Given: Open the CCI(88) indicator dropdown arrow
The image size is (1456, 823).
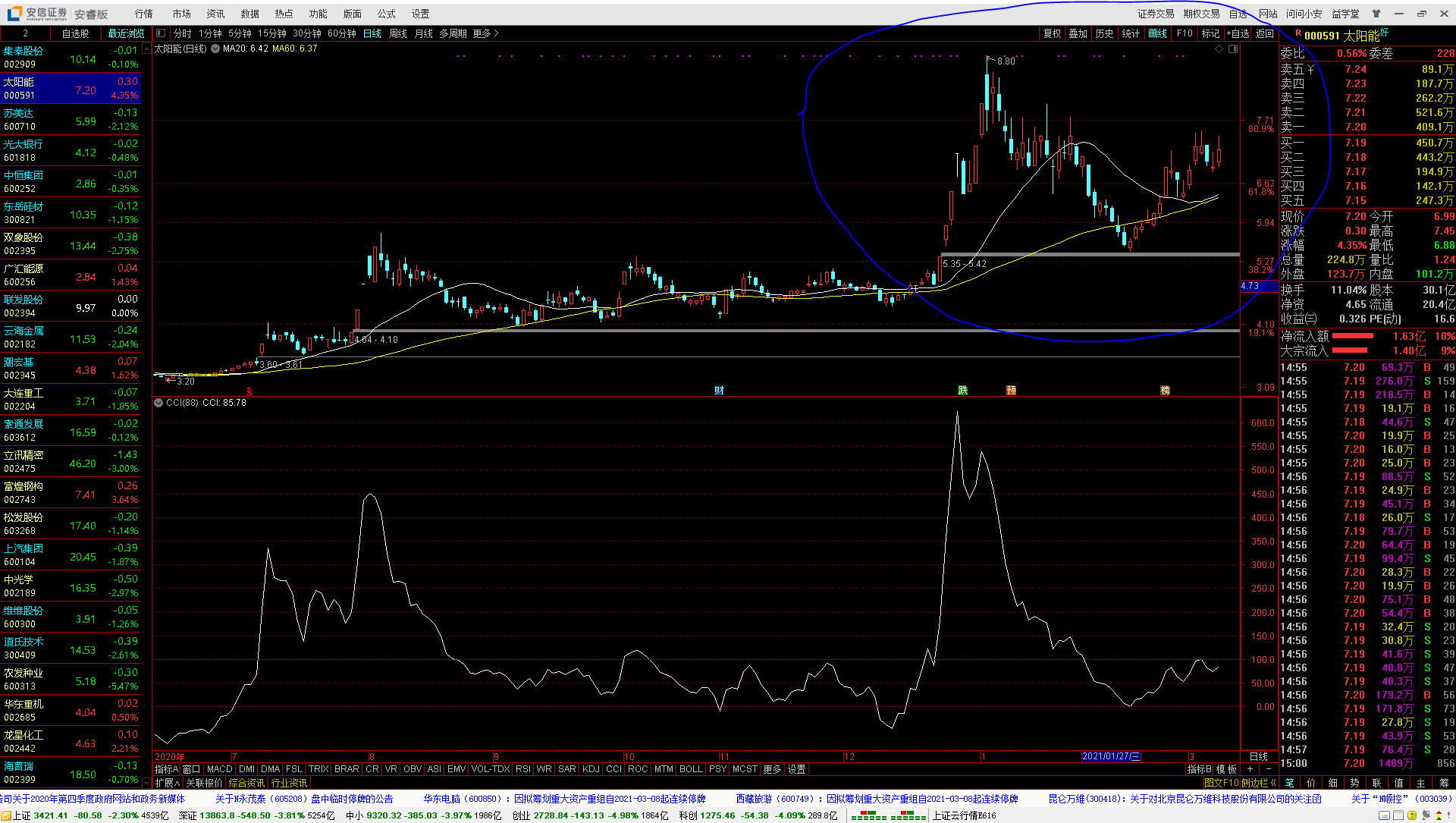Looking at the screenshot, I should (158, 403).
